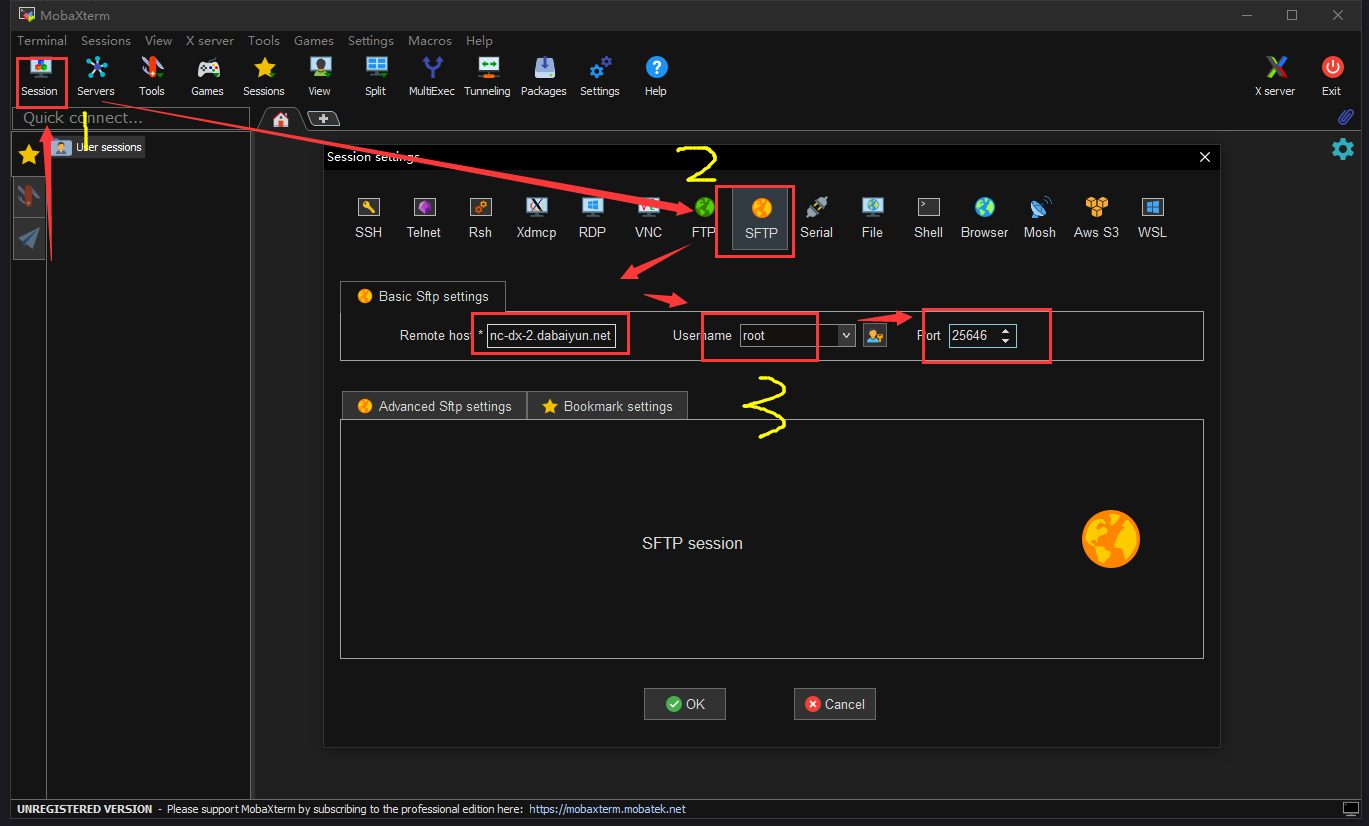Close the Session settings dialog
Viewport: 1369px width, 826px height.
click(1205, 157)
